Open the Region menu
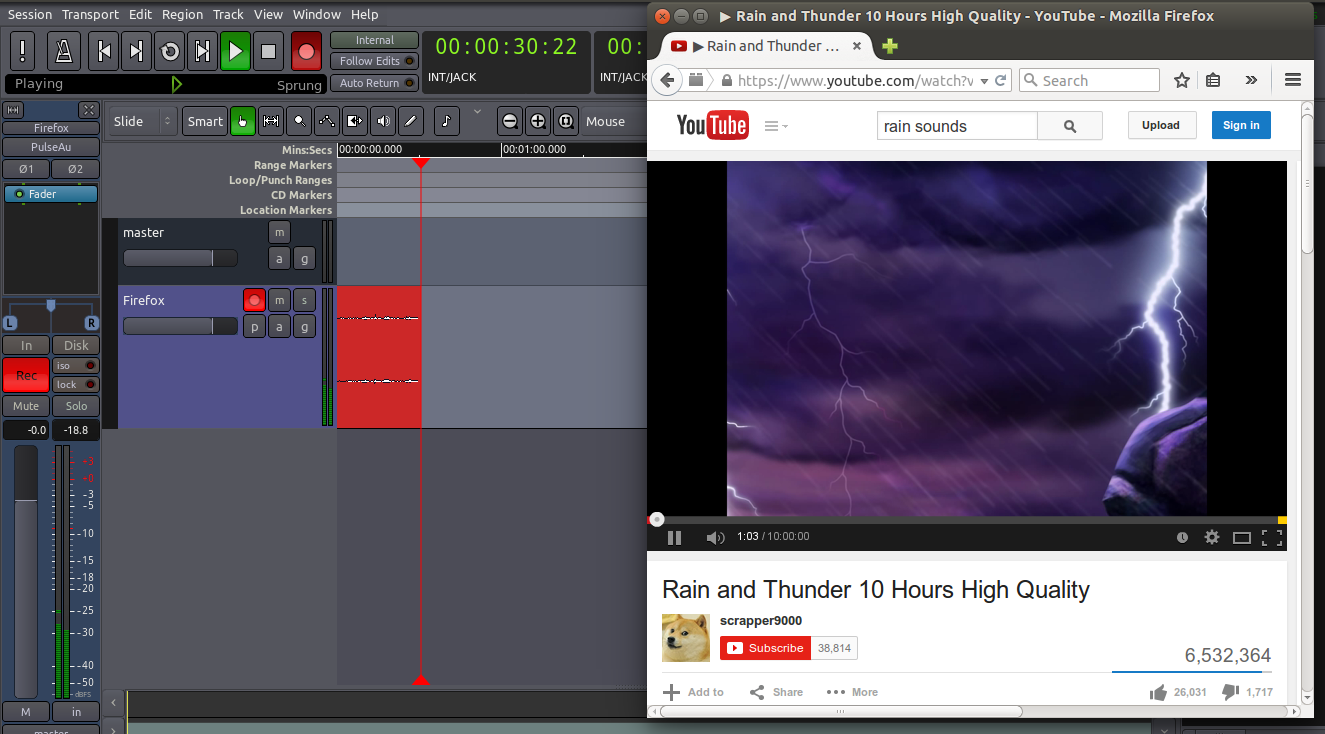The image size is (1325, 734). click(182, 14)
